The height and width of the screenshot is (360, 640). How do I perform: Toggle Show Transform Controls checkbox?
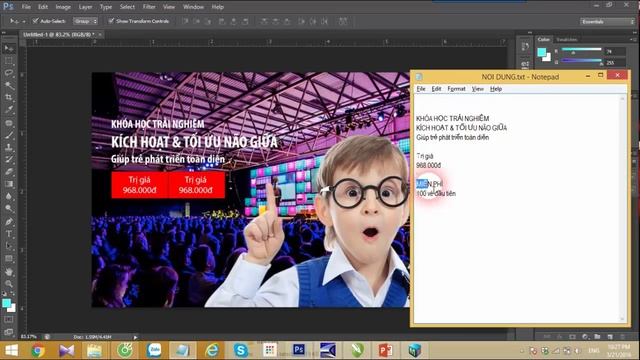[x=111, y=21]
